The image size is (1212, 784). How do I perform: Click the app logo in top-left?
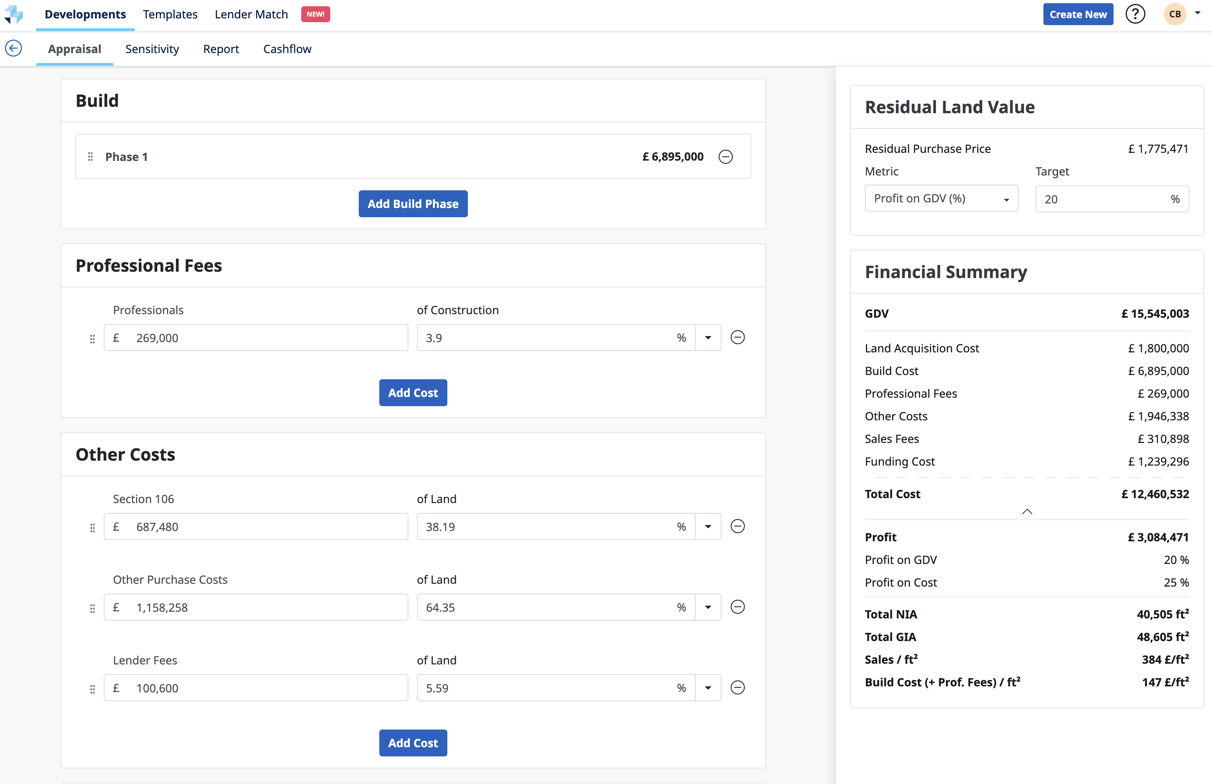[14, 14]
